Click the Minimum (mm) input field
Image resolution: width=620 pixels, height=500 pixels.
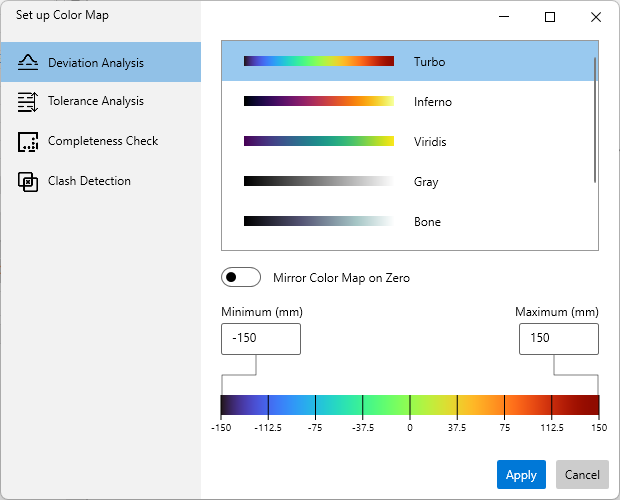tap(261, 339)
